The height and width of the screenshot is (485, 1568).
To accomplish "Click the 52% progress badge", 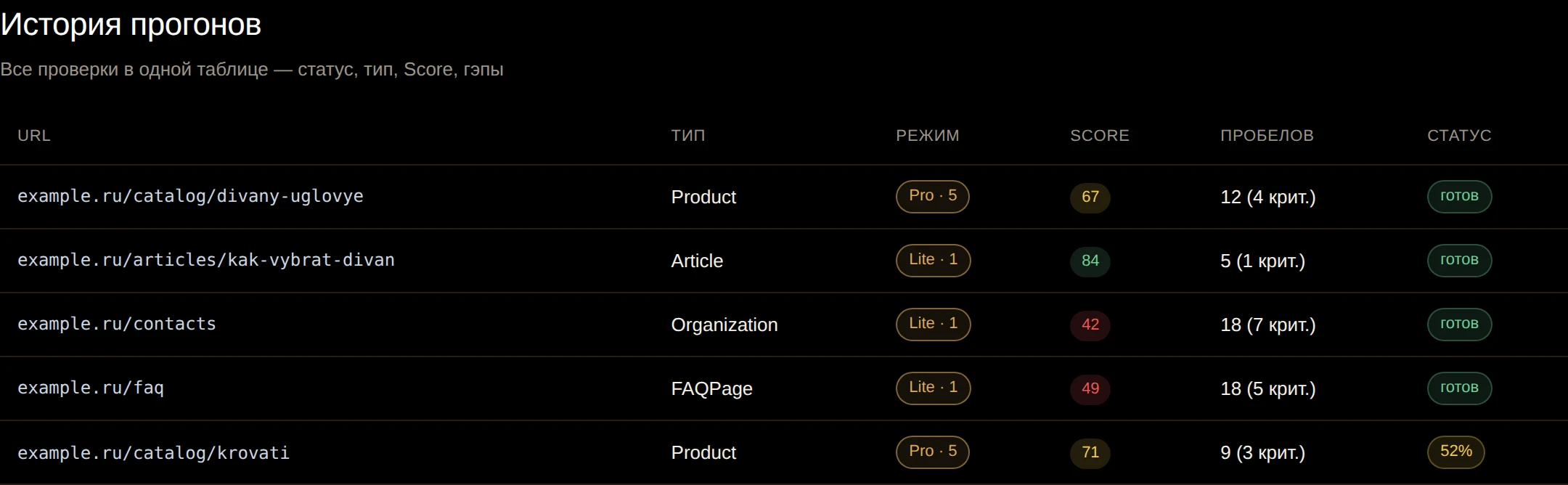I will [1456, 452].
